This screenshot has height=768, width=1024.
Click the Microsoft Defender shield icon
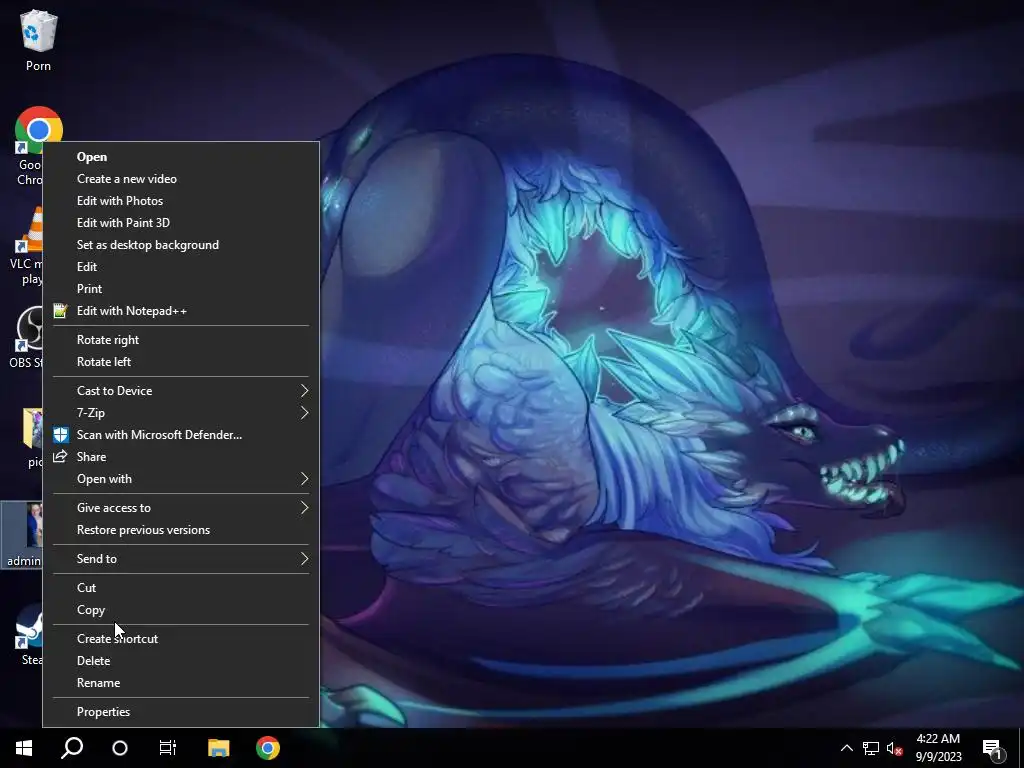pyautogui.click(x=60, y=435)
